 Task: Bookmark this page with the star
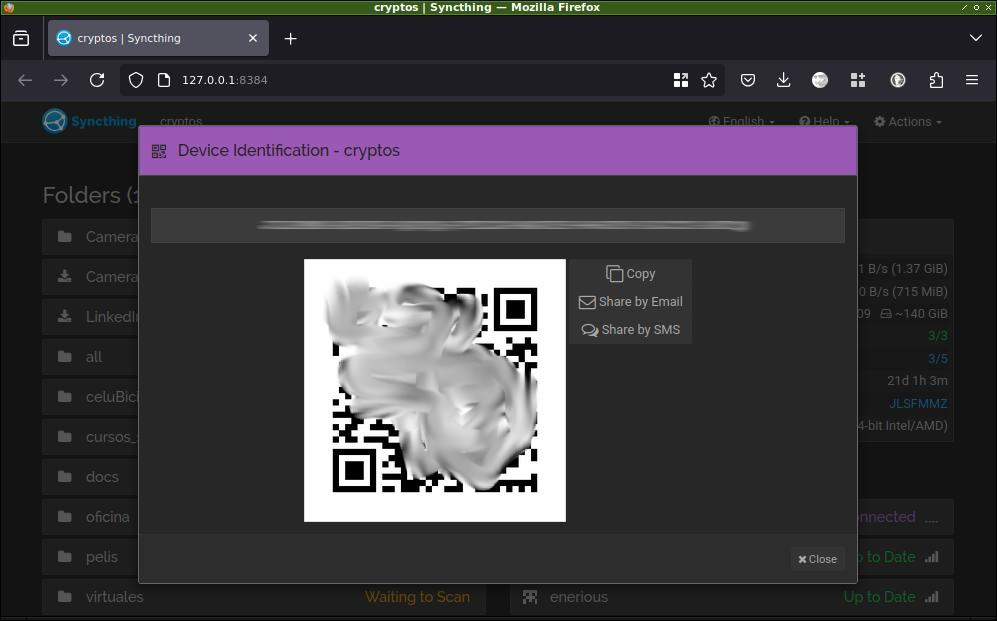709,80
